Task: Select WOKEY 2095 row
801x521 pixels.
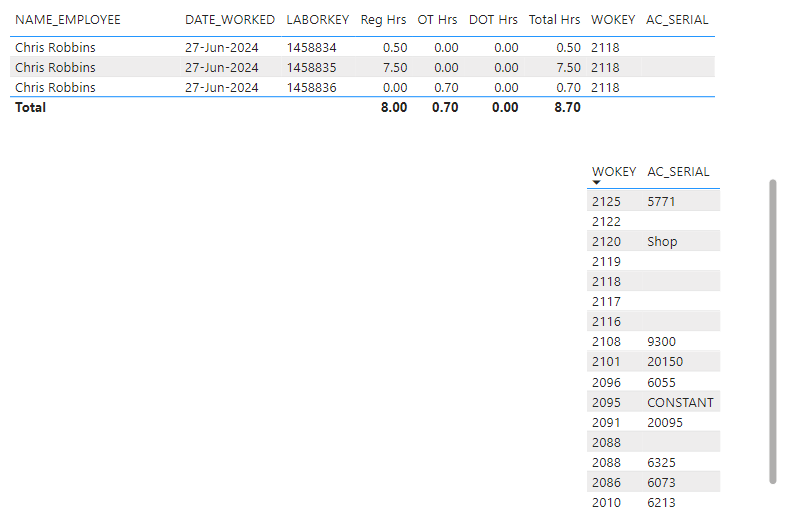Action: [653, 402]
